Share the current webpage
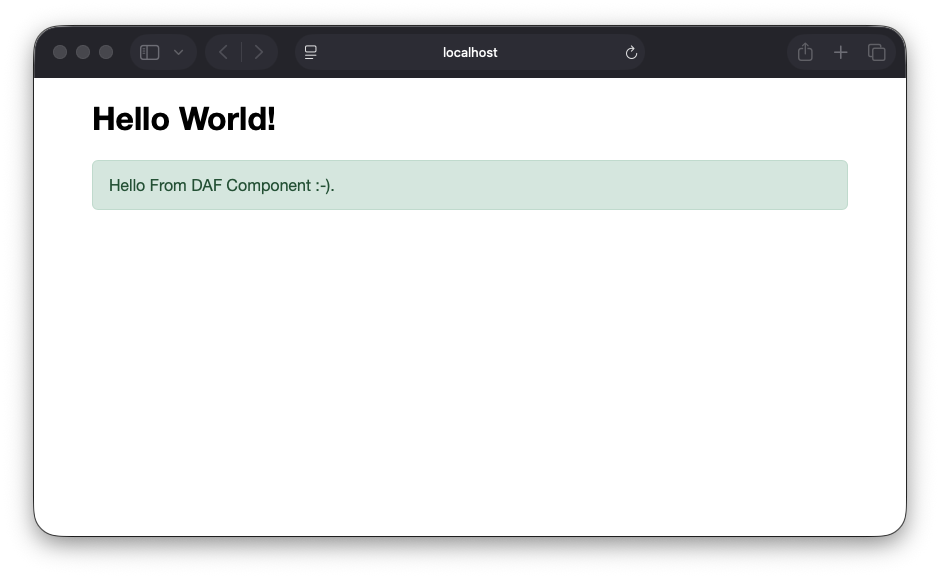The width and height of the screenshot is (940, 578). [805, 52]
